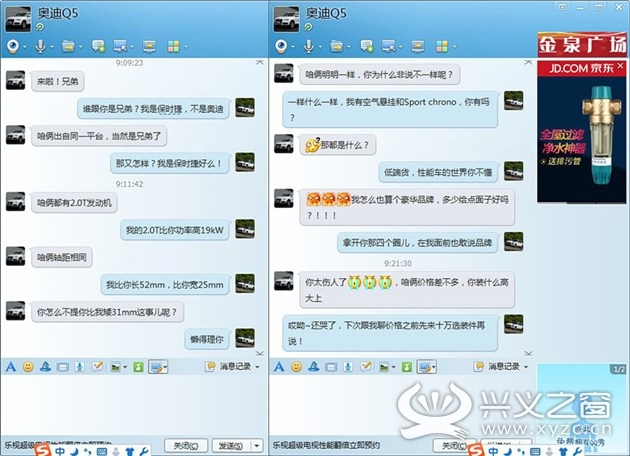Screen dimensions: 630x456
Task: Open font settings 'A' in right window
Action: point(279,366)
